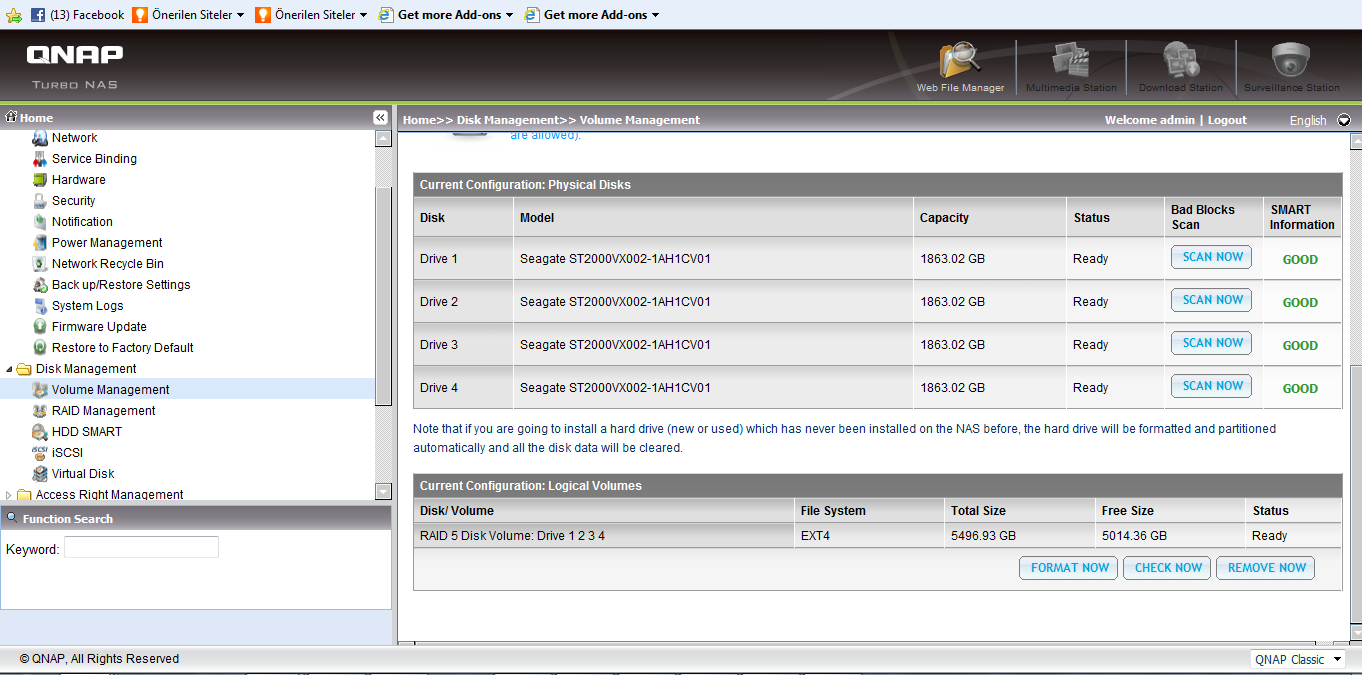Open first Önerilen Siteler dropdown arrow

(241, 15)
